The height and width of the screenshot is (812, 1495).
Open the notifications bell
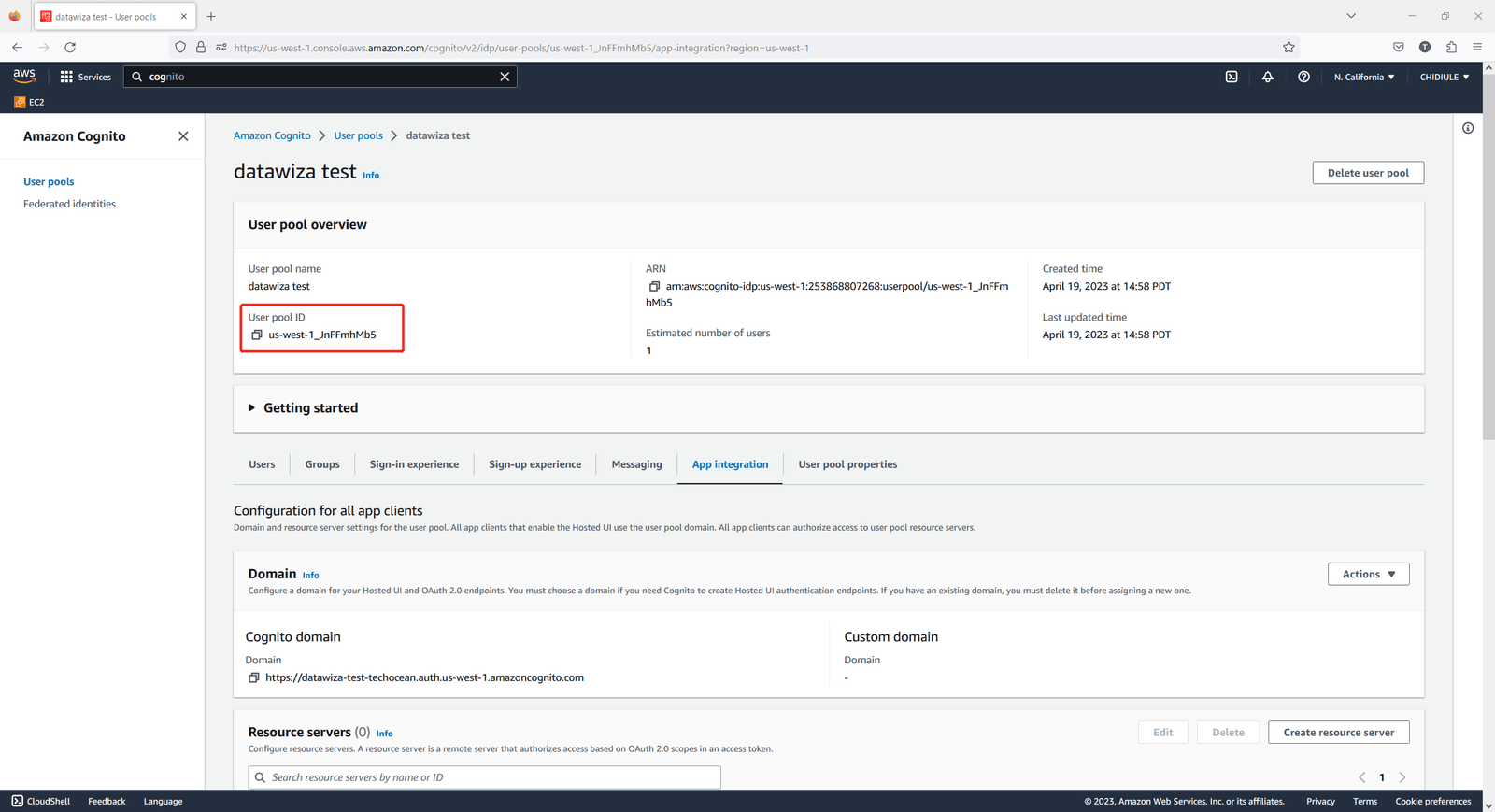coord(1268,77)
